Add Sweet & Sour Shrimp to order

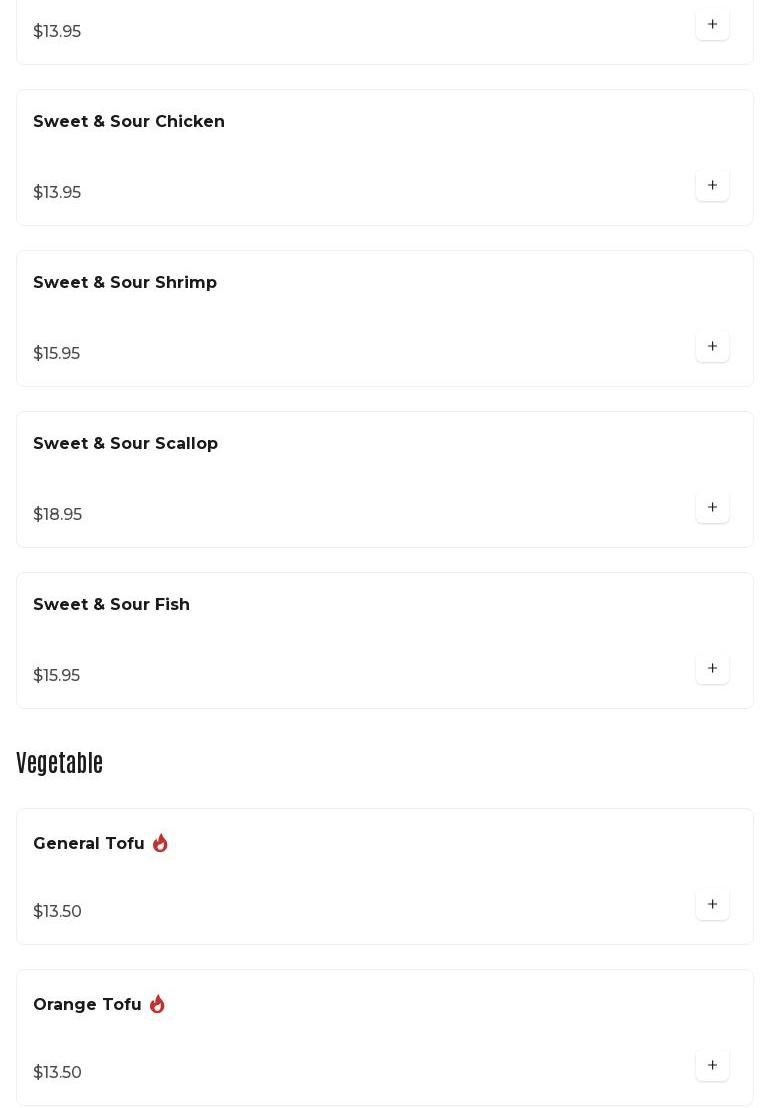click(712, 346)
